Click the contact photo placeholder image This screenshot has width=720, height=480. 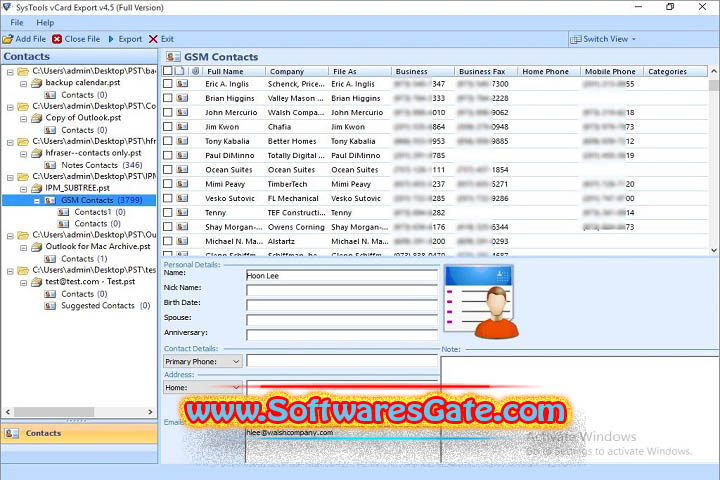click(482, 301)
